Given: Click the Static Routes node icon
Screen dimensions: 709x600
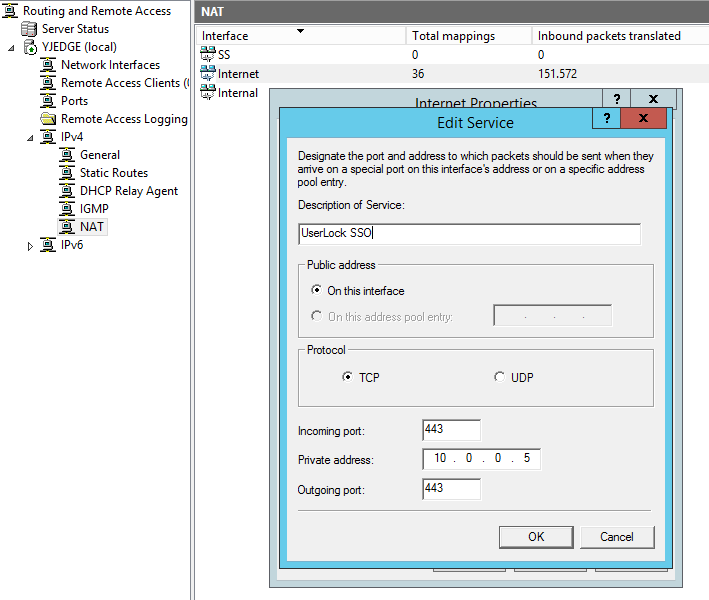Looking at the screenshot, I should pyautogui.click(x=67, y=173).
